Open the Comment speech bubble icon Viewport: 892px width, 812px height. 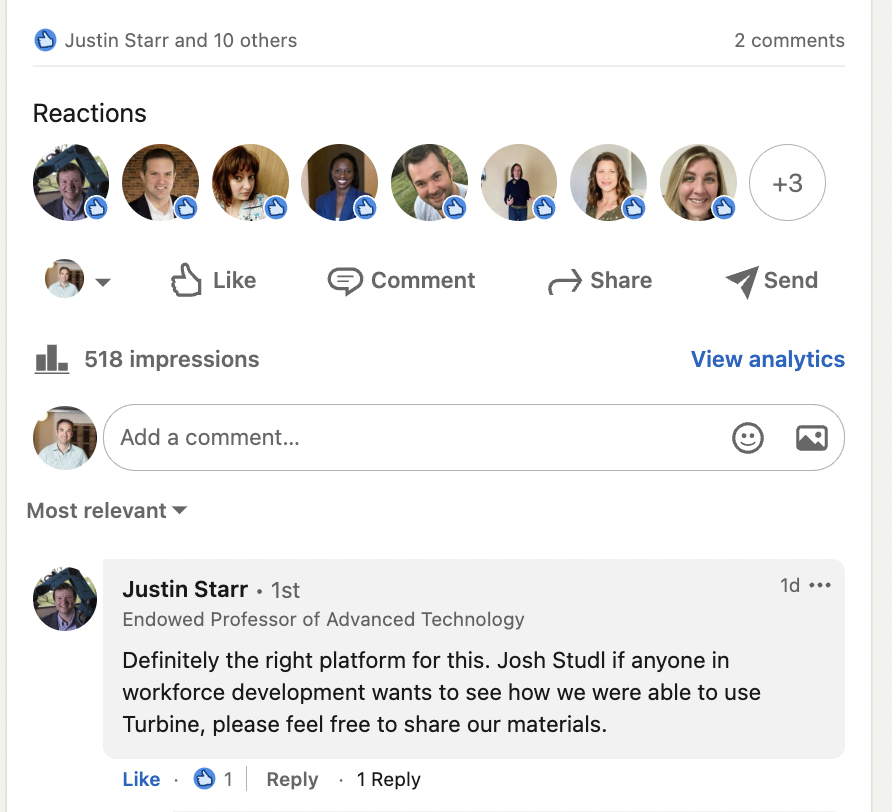coord(343,280)
